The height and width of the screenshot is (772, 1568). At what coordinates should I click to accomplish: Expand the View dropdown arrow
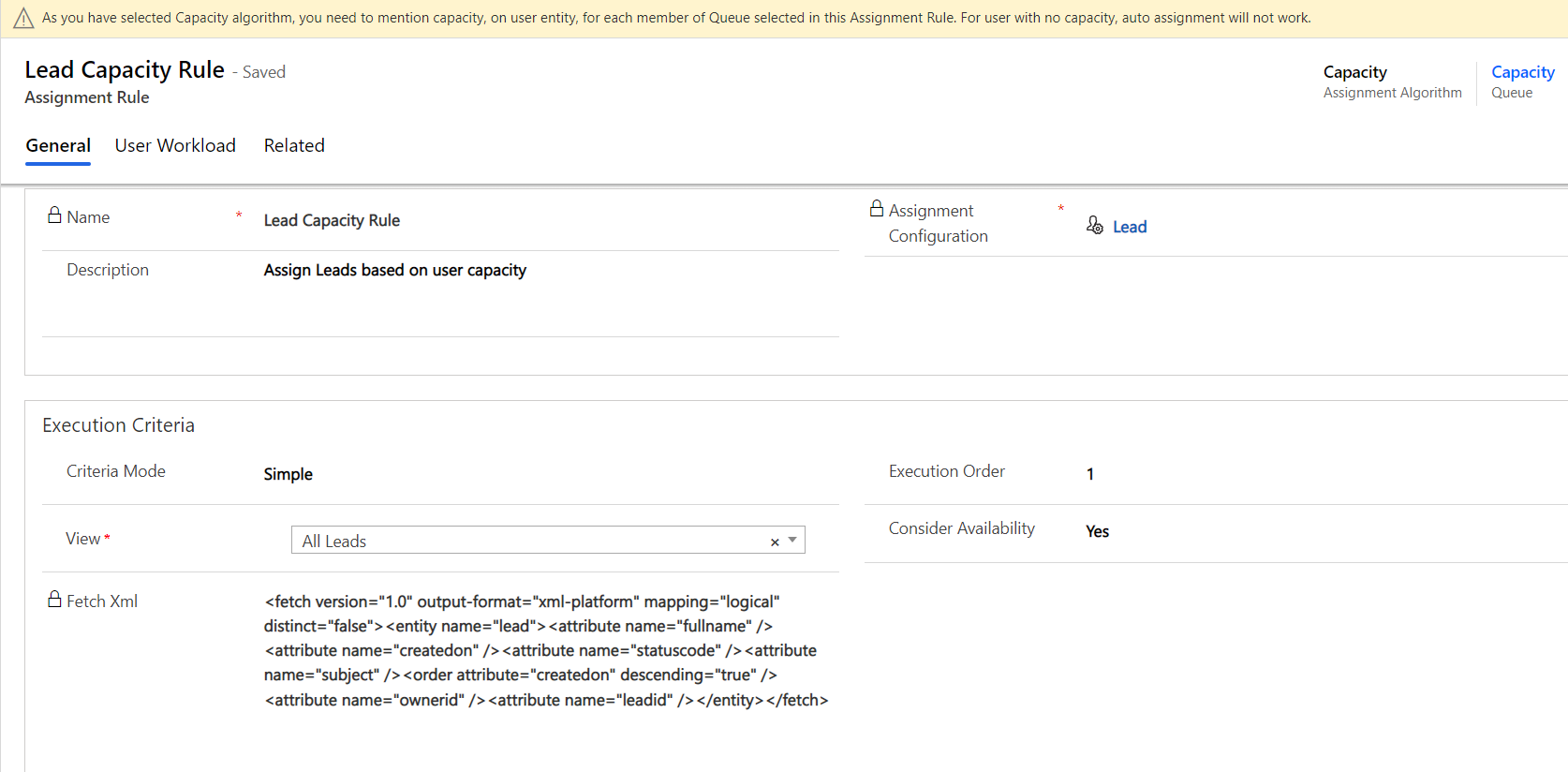pyautogui.click(x=792, y=541)
